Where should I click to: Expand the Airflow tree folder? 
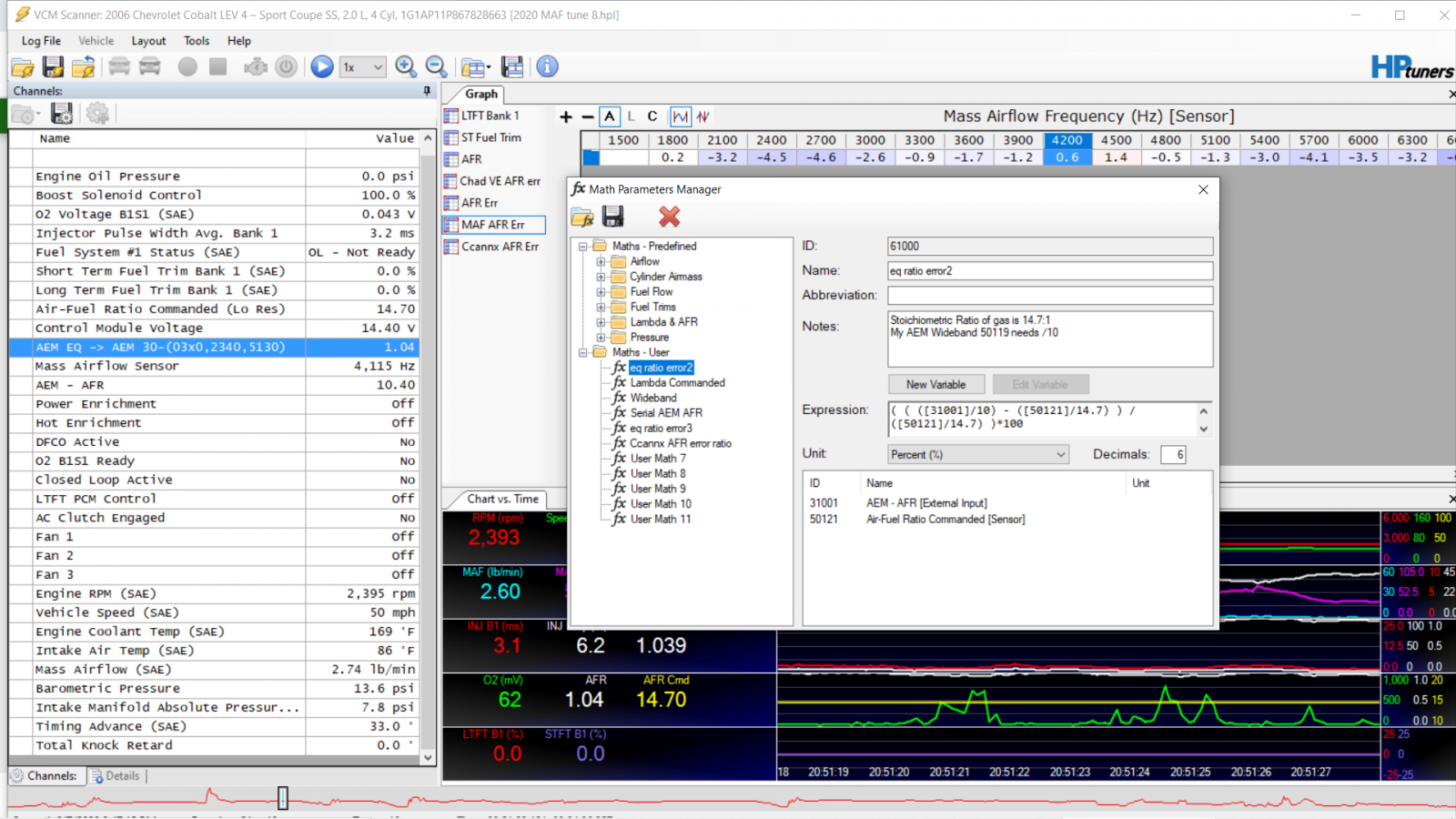pos(601,262)
